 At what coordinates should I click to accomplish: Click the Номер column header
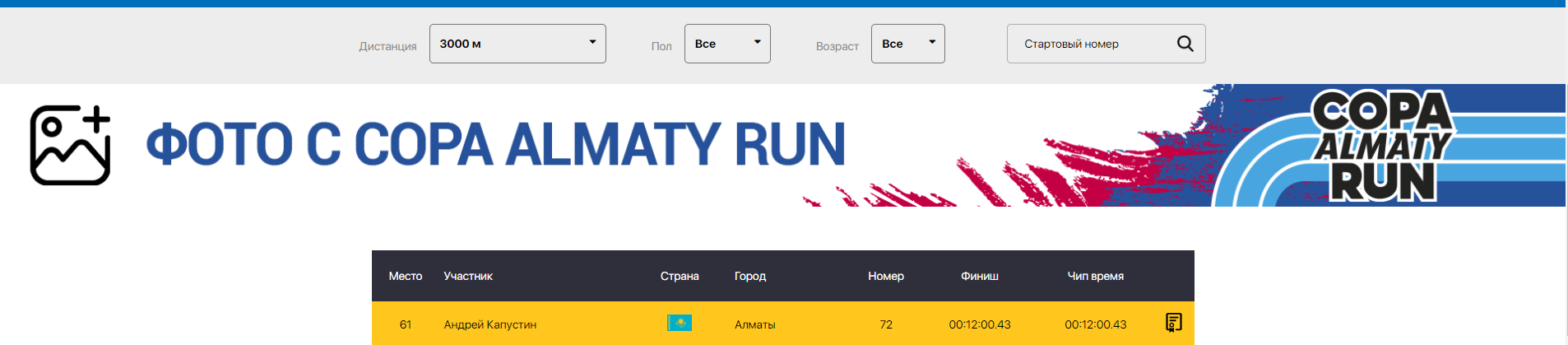886,276
